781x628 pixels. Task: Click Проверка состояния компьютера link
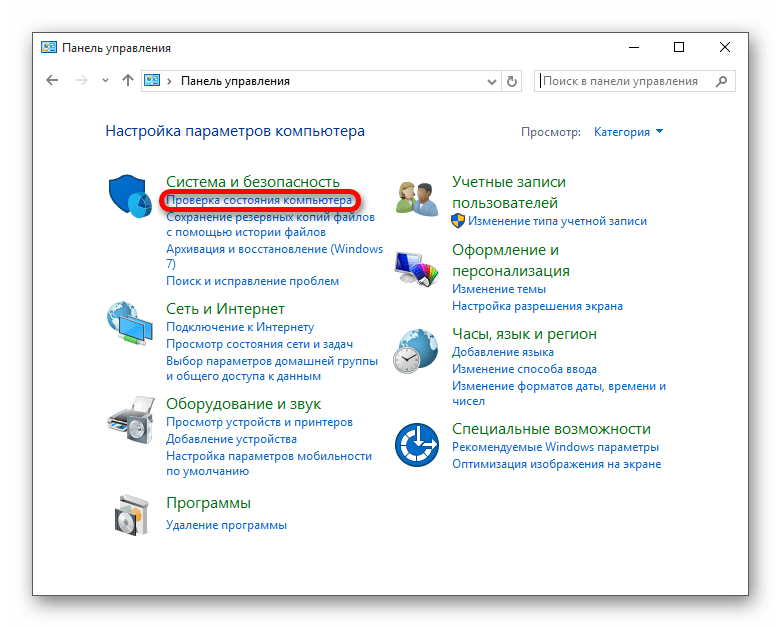259,200
